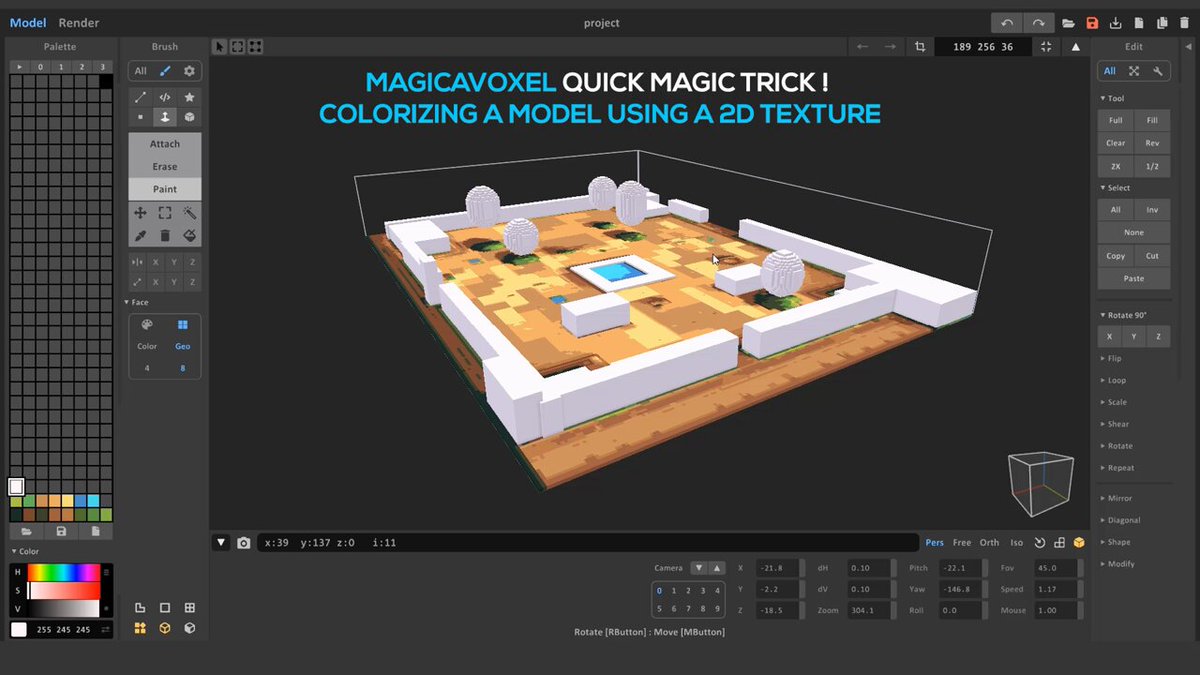Image resolution: width=1200 pixels, height=675 pixels.
Task: Select the Box brush cube icon
Action: coord(189,117)
